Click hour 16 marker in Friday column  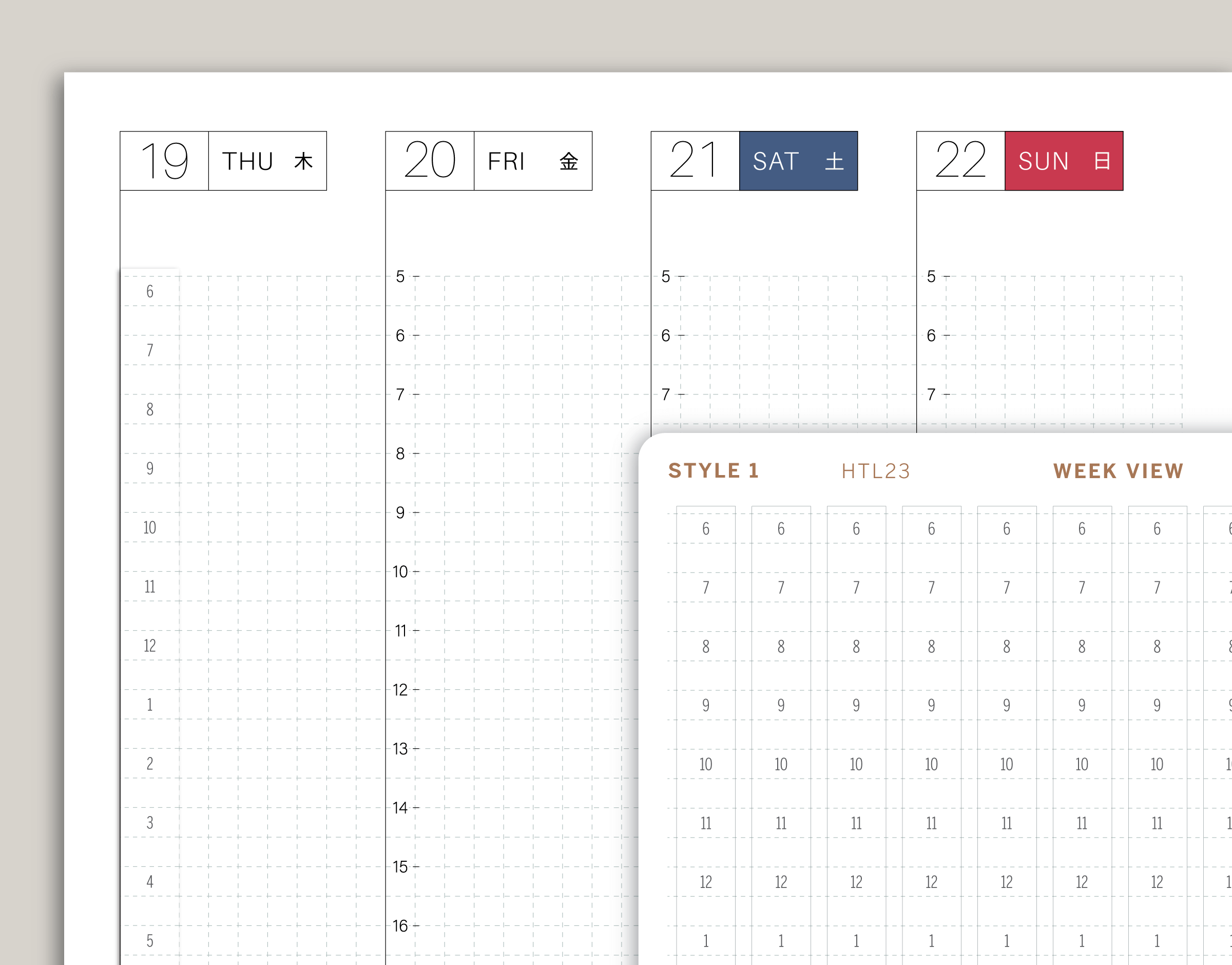click(400, 926)
